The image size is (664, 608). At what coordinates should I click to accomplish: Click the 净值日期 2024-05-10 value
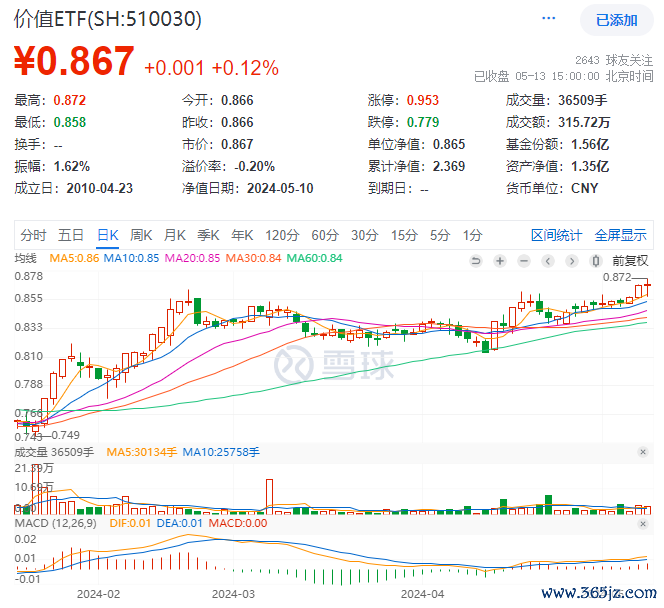(280, 188)
